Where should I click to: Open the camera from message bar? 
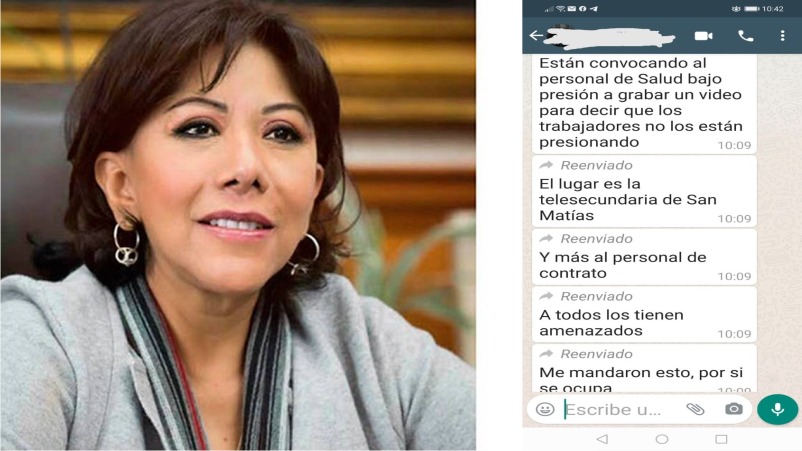pos(733,409)
